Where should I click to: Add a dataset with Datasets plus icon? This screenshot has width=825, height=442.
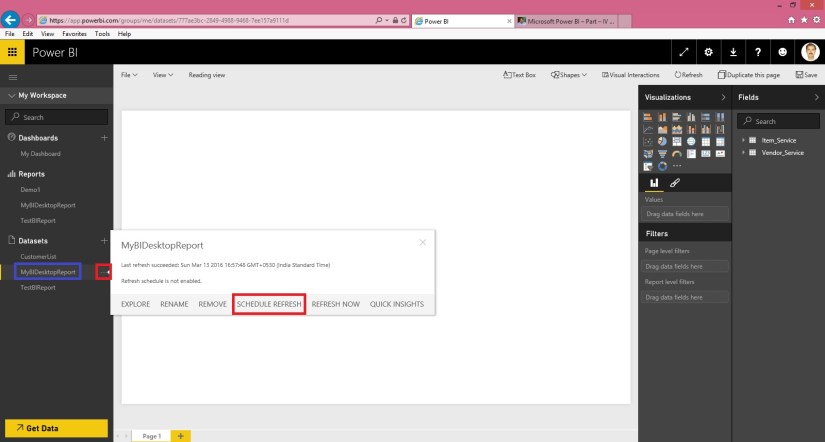(104, 240)
